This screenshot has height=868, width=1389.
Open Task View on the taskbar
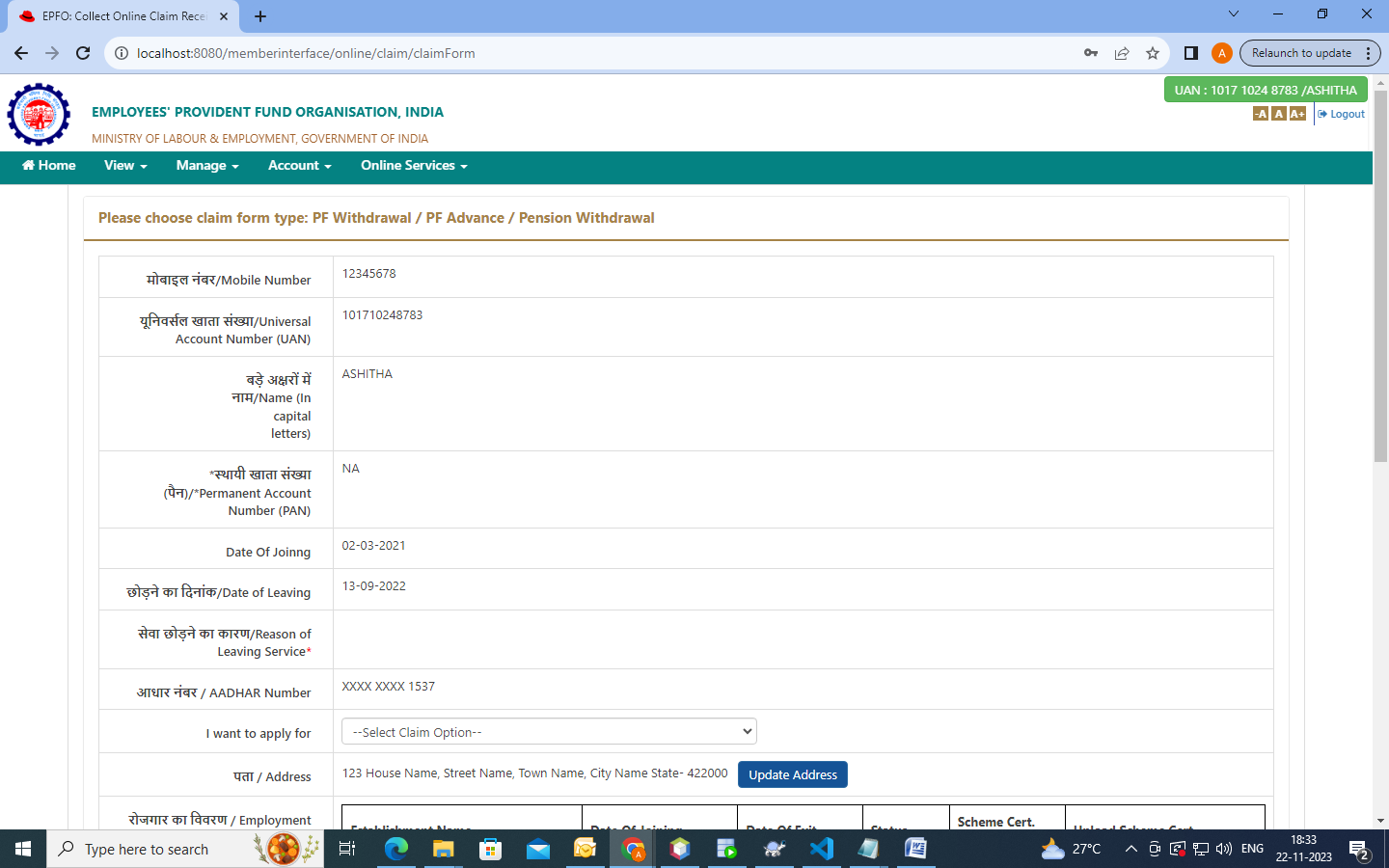[x=347, y=849]
